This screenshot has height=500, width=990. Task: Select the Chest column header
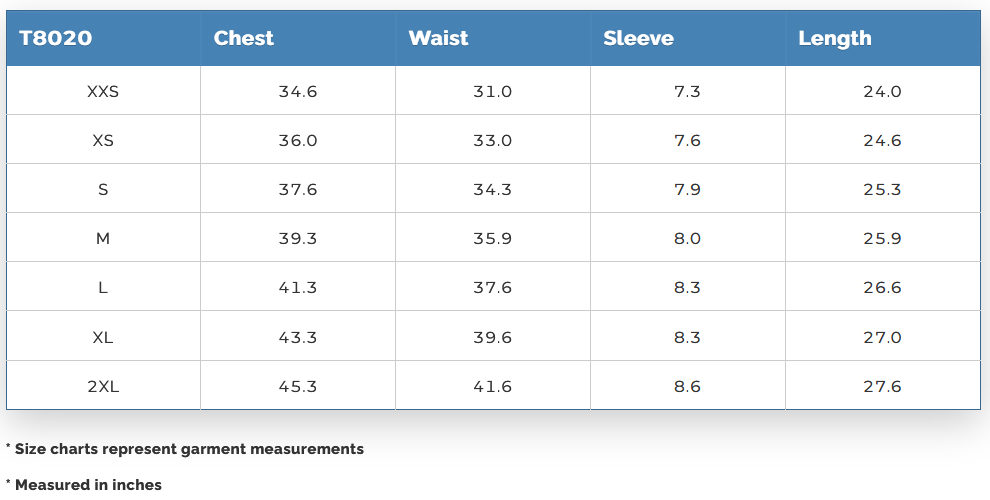244,38
